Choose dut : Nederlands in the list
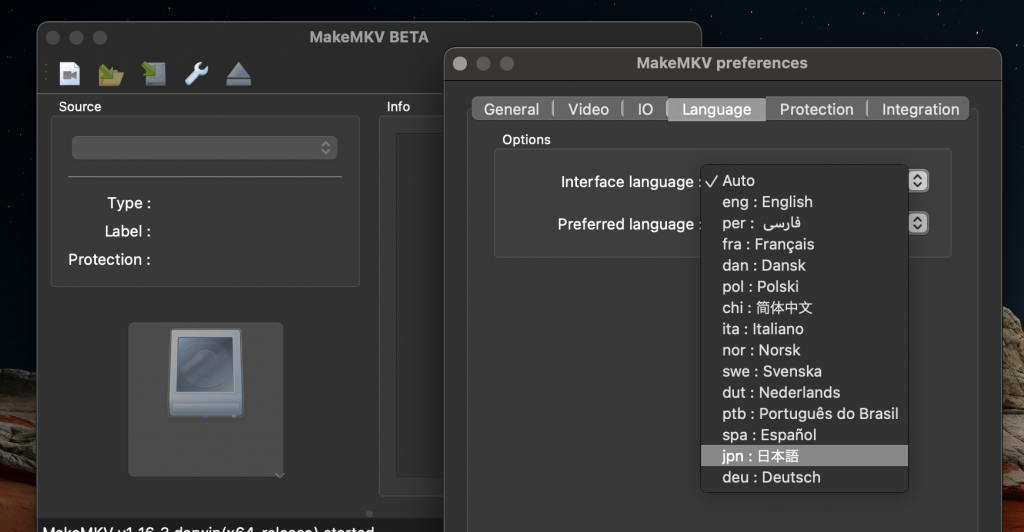Viewport: 1024px width, 532px height. [x=804, y=392]
